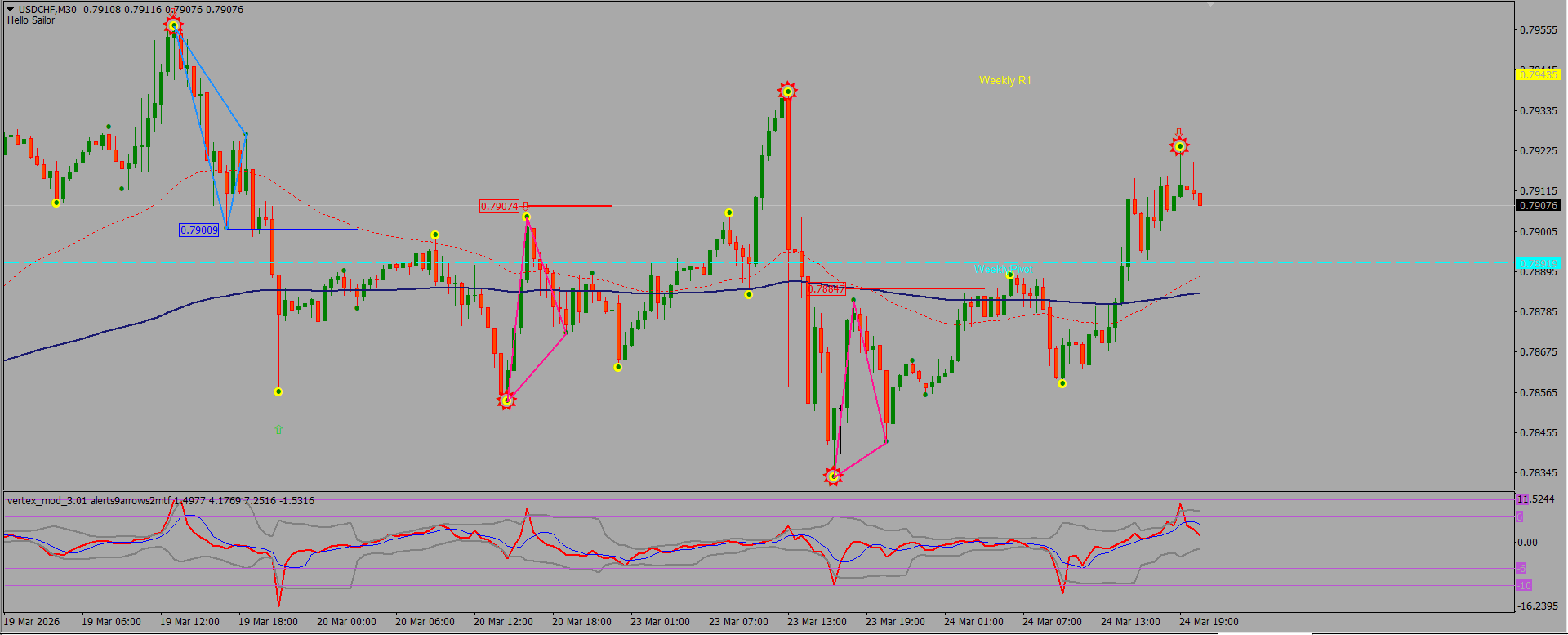Click the chart shift triangle on the top border
The width and height of the screenshot is (1568, 635).
(1211, 5)
